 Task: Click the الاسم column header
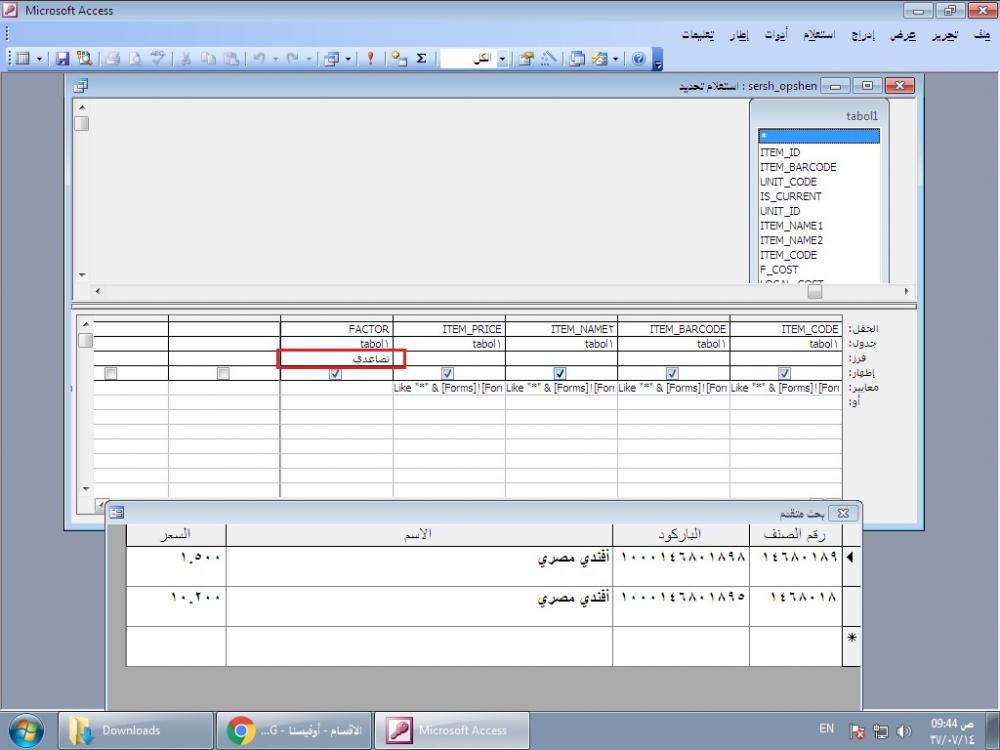(419, 535)
